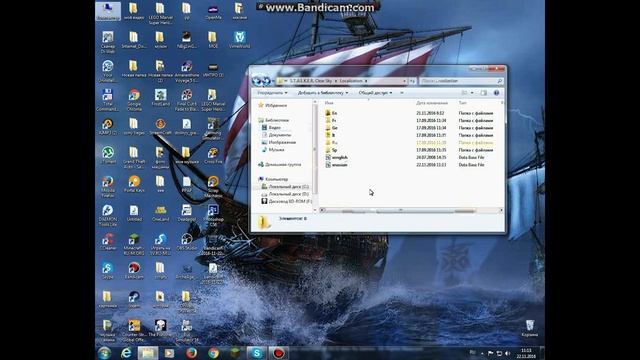This screenshot has width=640, height=360.
Task: Open the Videos library in navigation pane
Action: pos(274,128)
